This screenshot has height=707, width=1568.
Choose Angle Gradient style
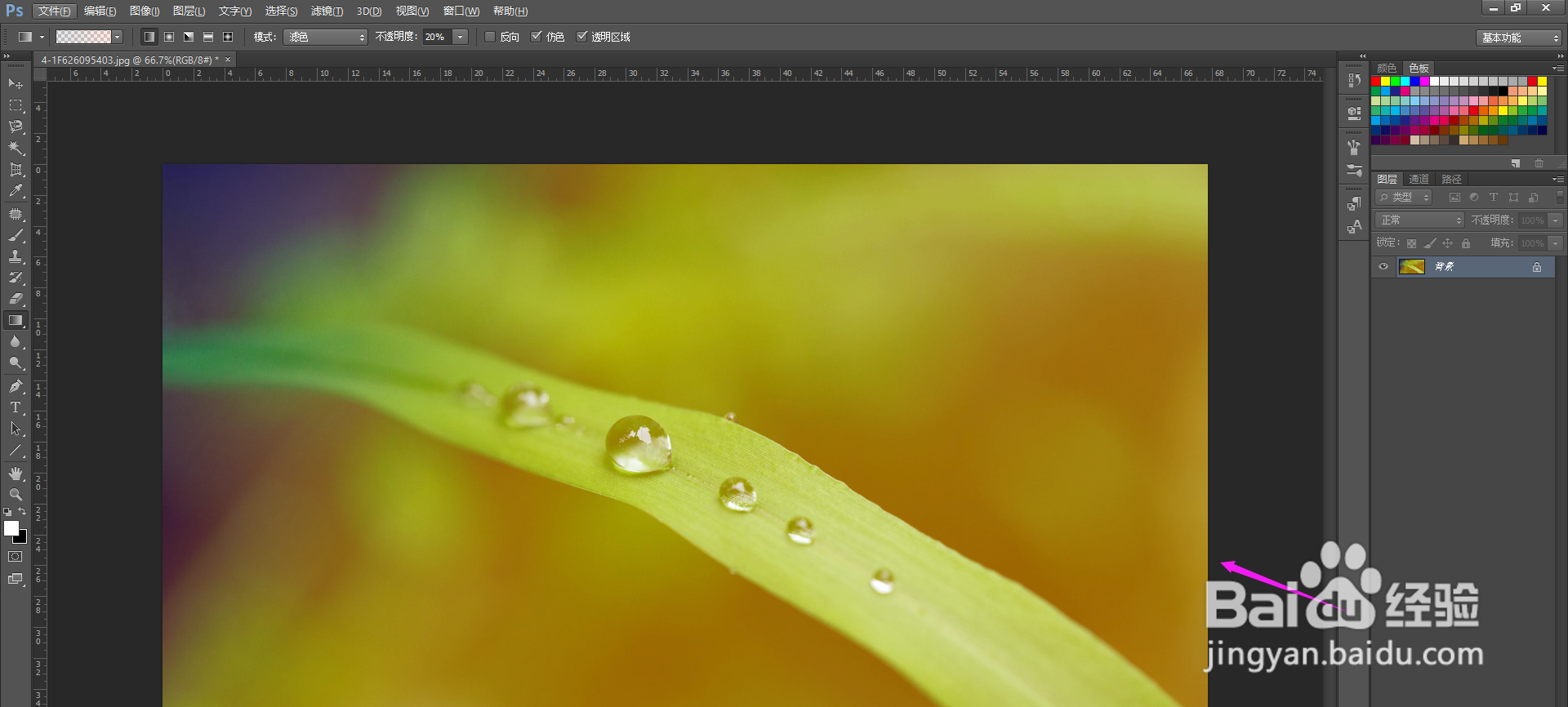(x=189, y=37)
